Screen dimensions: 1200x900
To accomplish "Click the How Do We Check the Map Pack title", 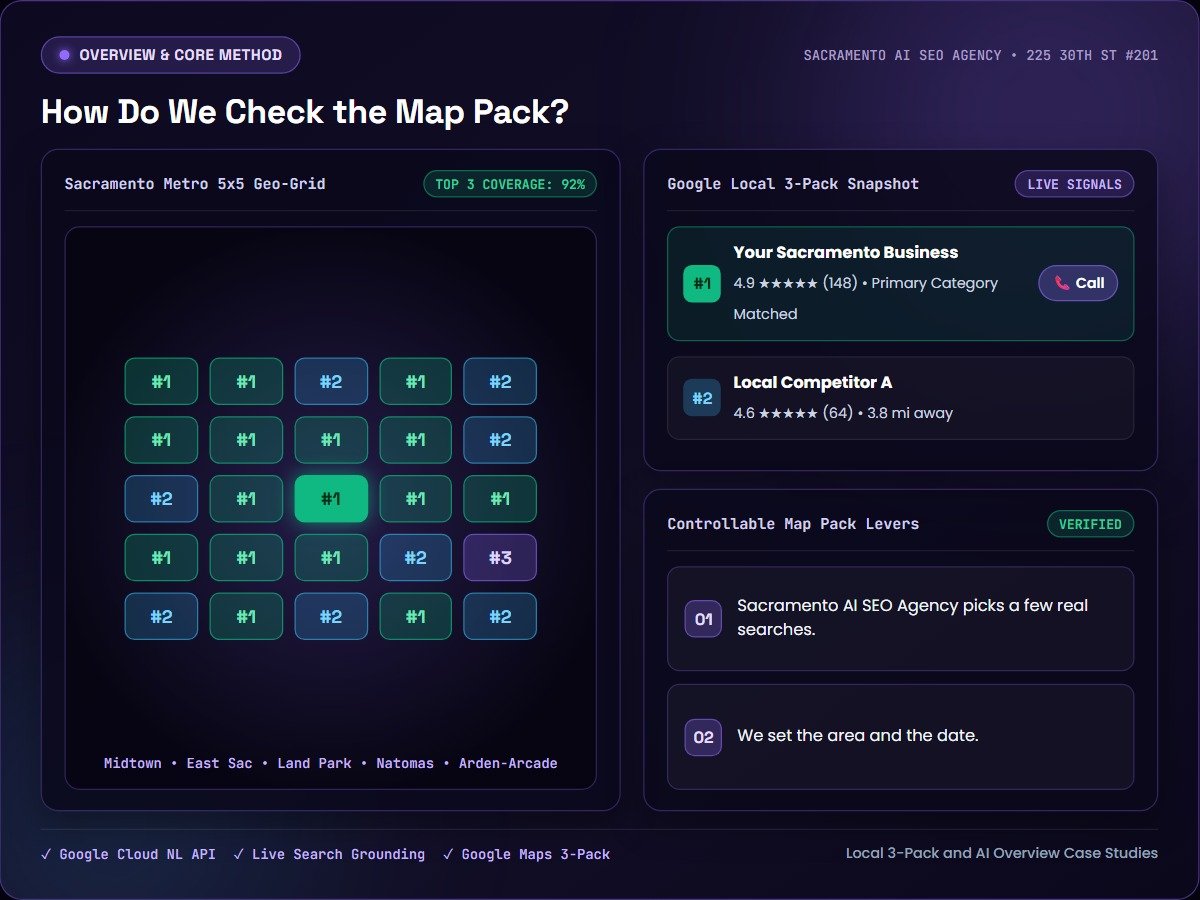I will pos(305,111).
